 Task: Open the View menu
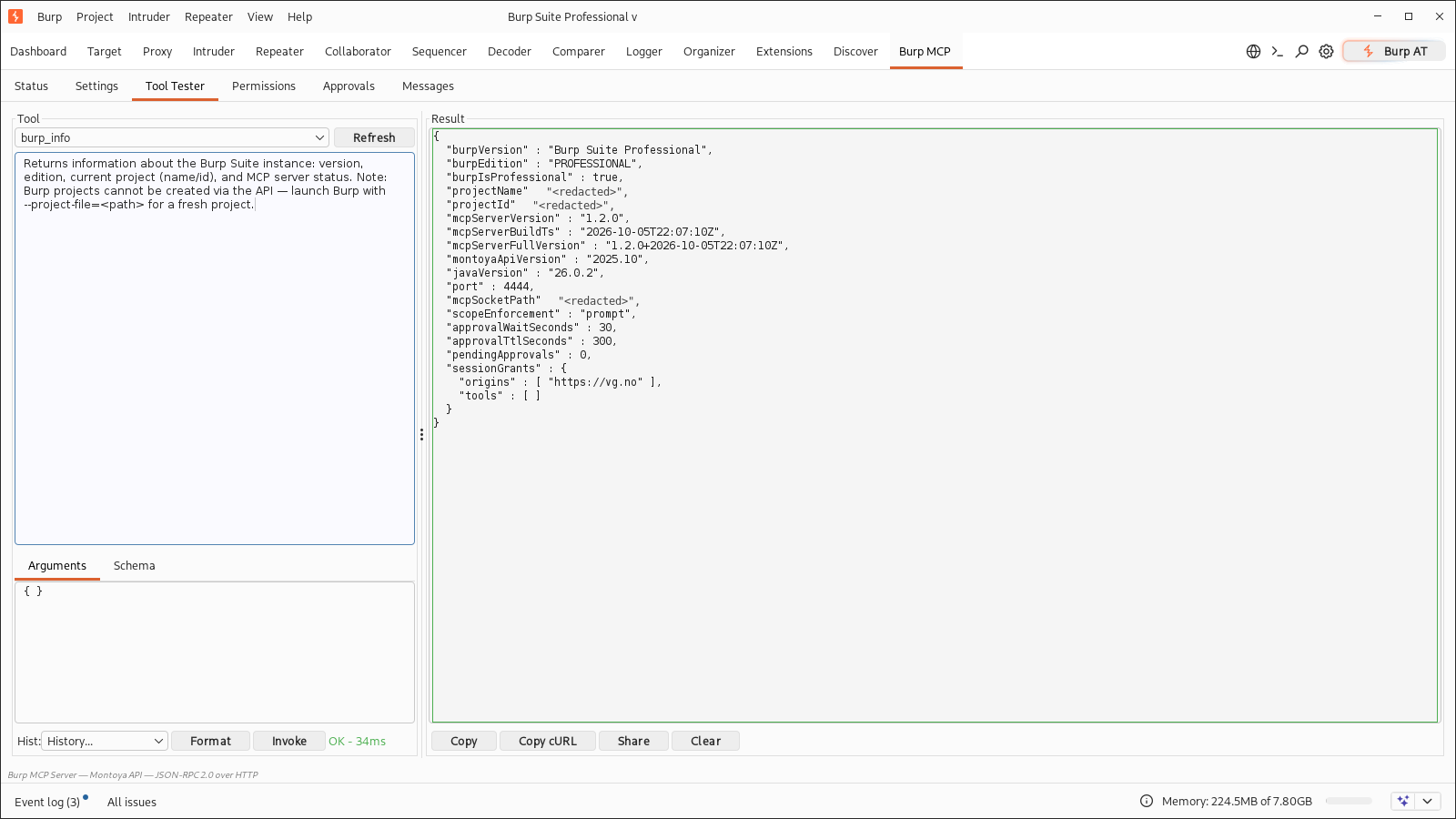tap(260, 16)
